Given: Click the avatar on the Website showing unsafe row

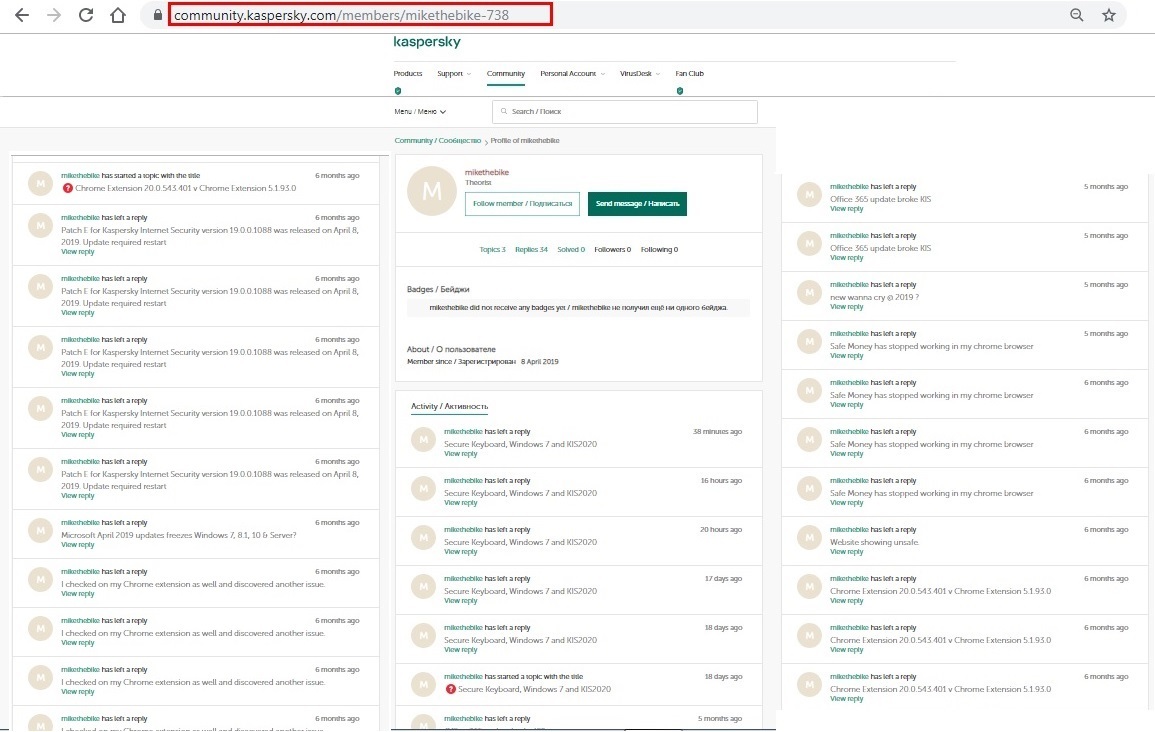Looking at the screenshot, I should point(810,538).
